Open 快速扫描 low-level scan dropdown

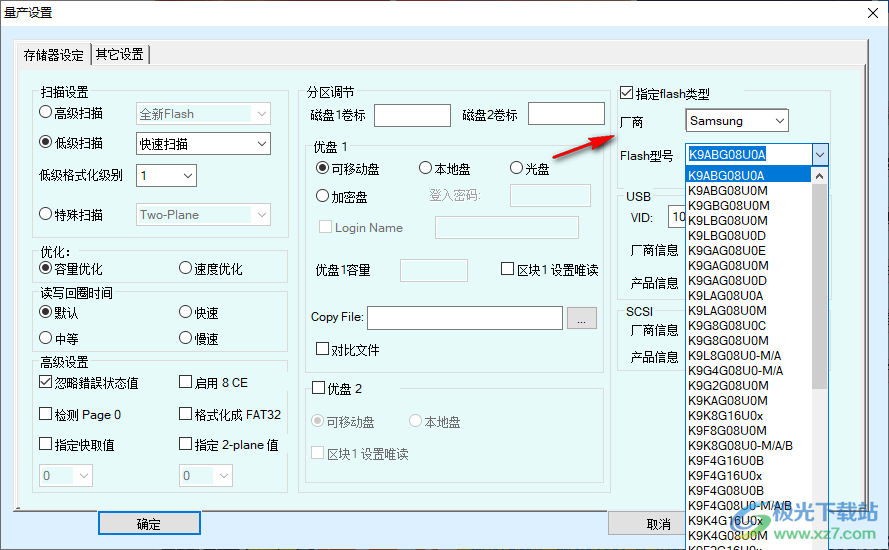[204, 143]
